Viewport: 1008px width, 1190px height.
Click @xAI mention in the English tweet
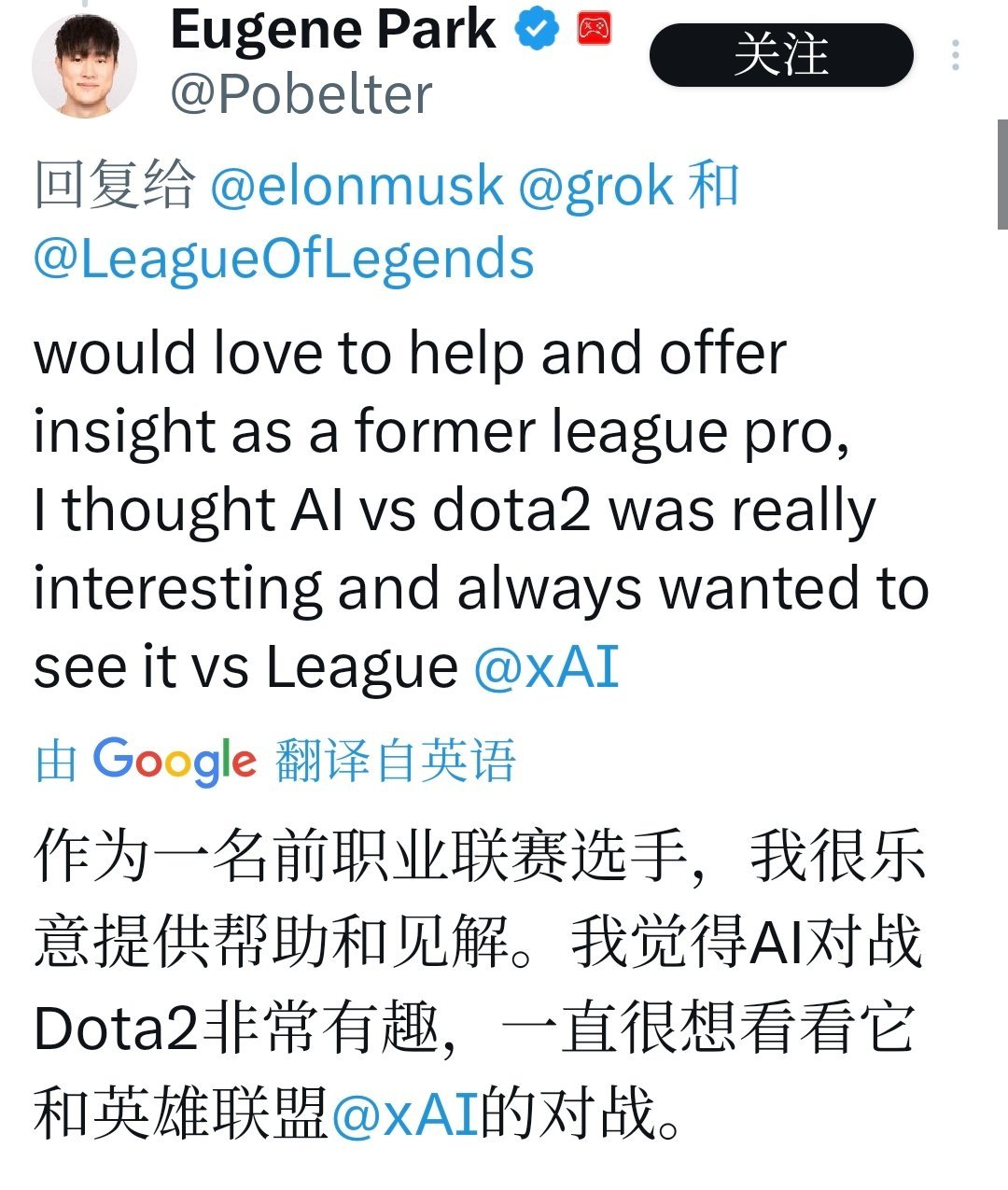coord(546,666)
